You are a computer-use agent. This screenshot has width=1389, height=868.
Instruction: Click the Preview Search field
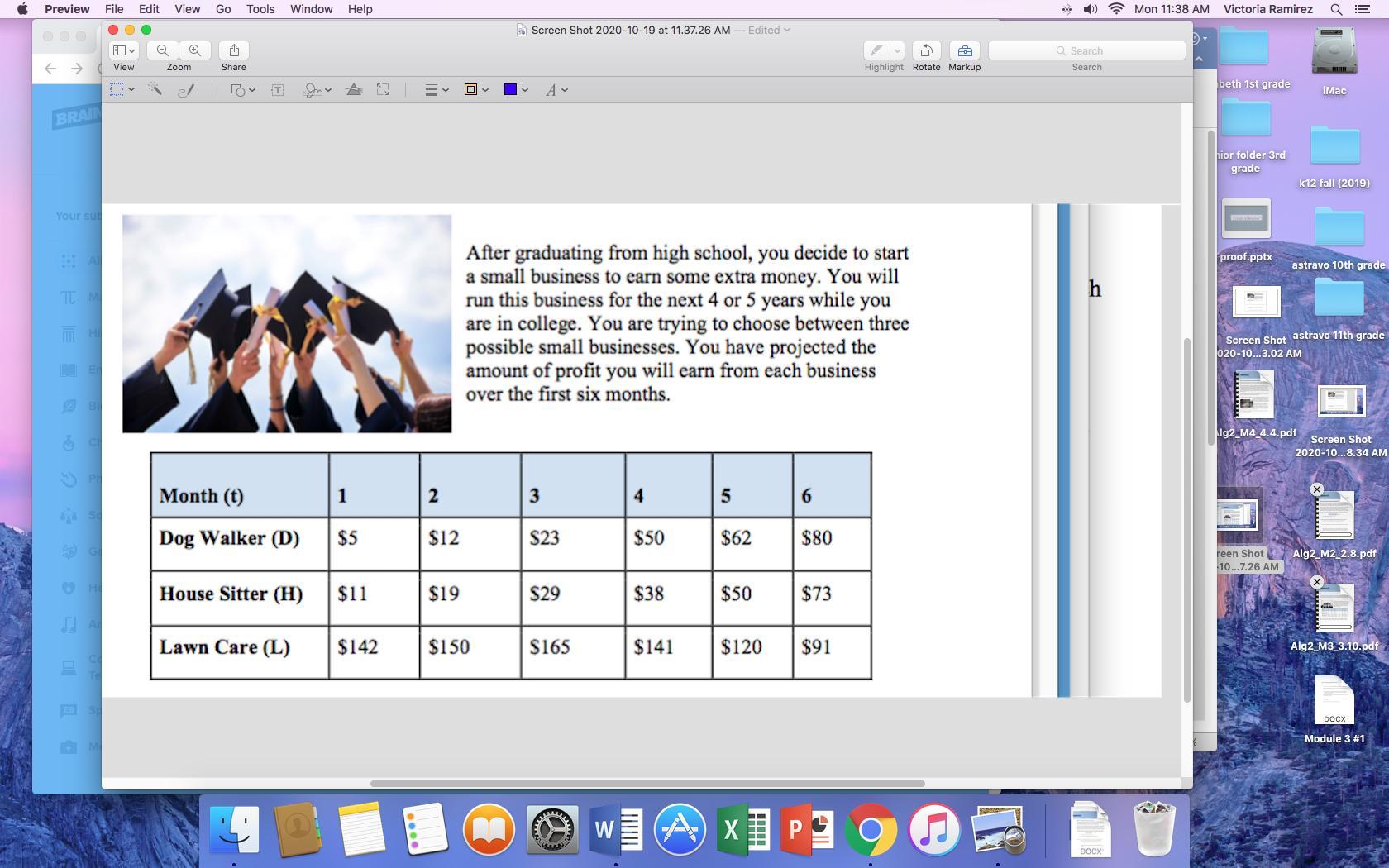pyautogui.click(x=1087, y=50)
